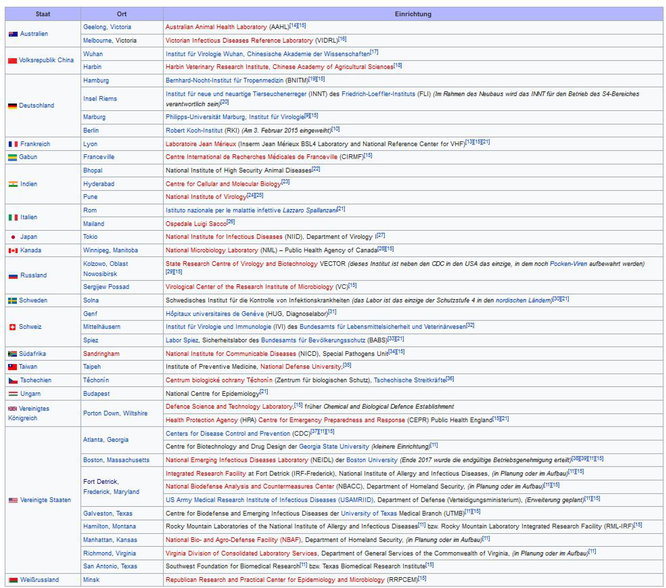666x588 pixels.
Task: Open the Sergijew Possad link
Action: tap(106, 287)
